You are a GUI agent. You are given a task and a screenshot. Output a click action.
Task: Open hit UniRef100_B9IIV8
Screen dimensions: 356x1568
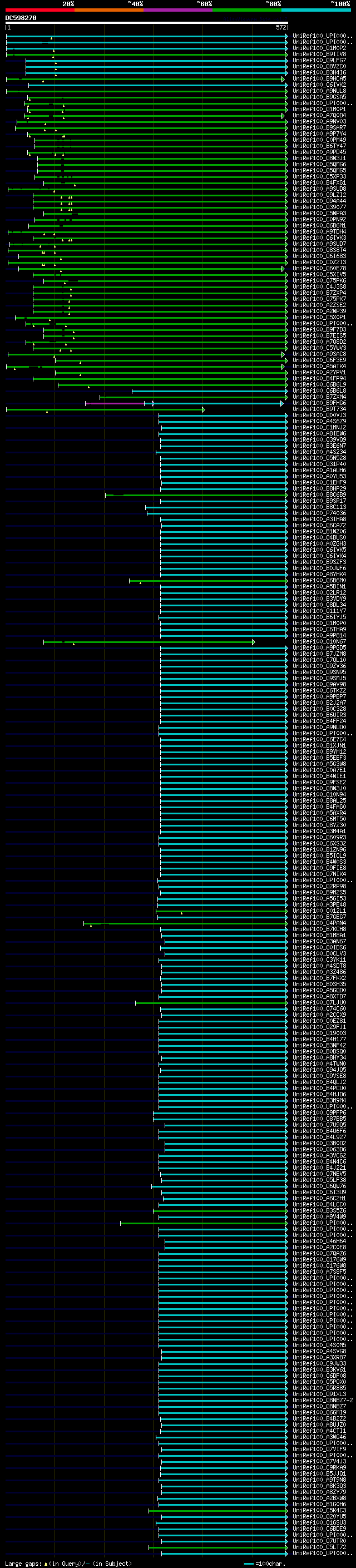[319, 54]
